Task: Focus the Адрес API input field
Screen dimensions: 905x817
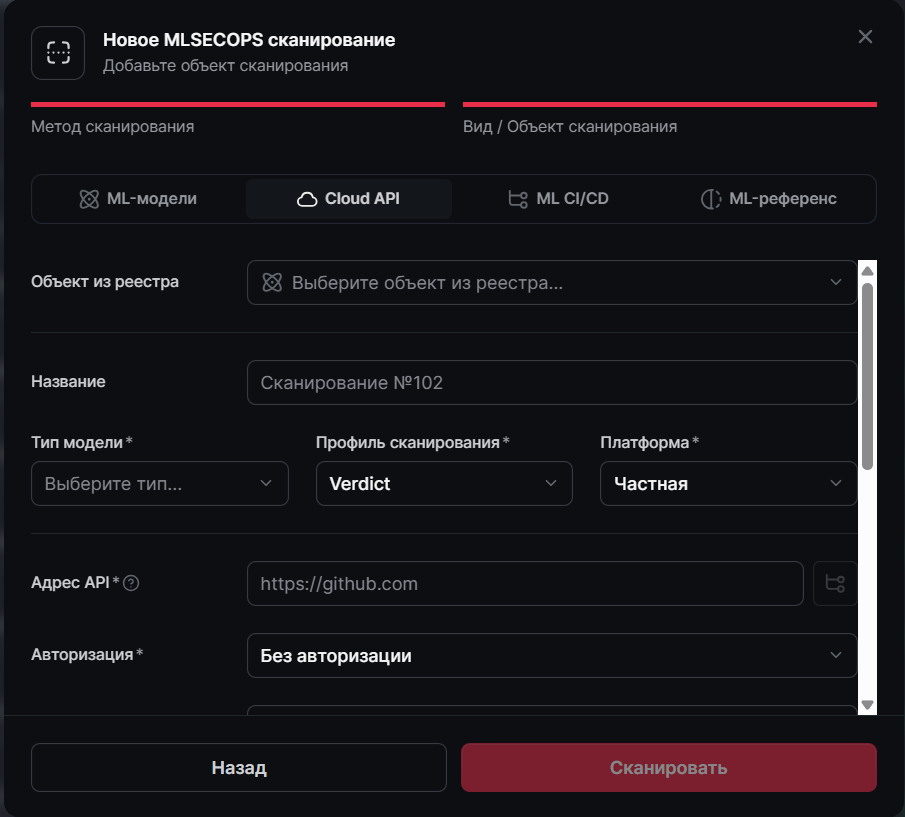Action: pos(525,583)
